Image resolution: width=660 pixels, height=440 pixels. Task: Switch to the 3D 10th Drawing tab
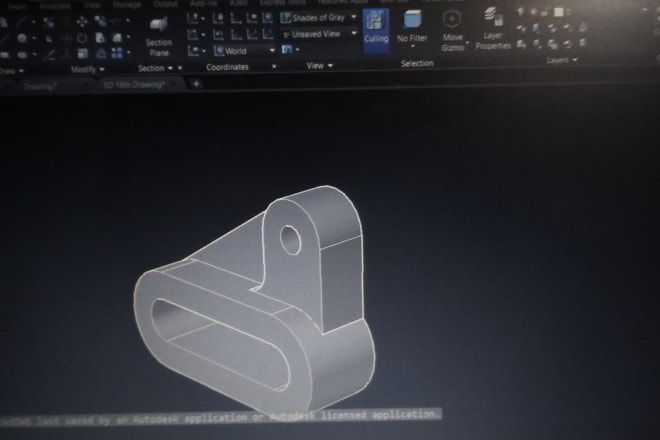(x=135, y=85)
